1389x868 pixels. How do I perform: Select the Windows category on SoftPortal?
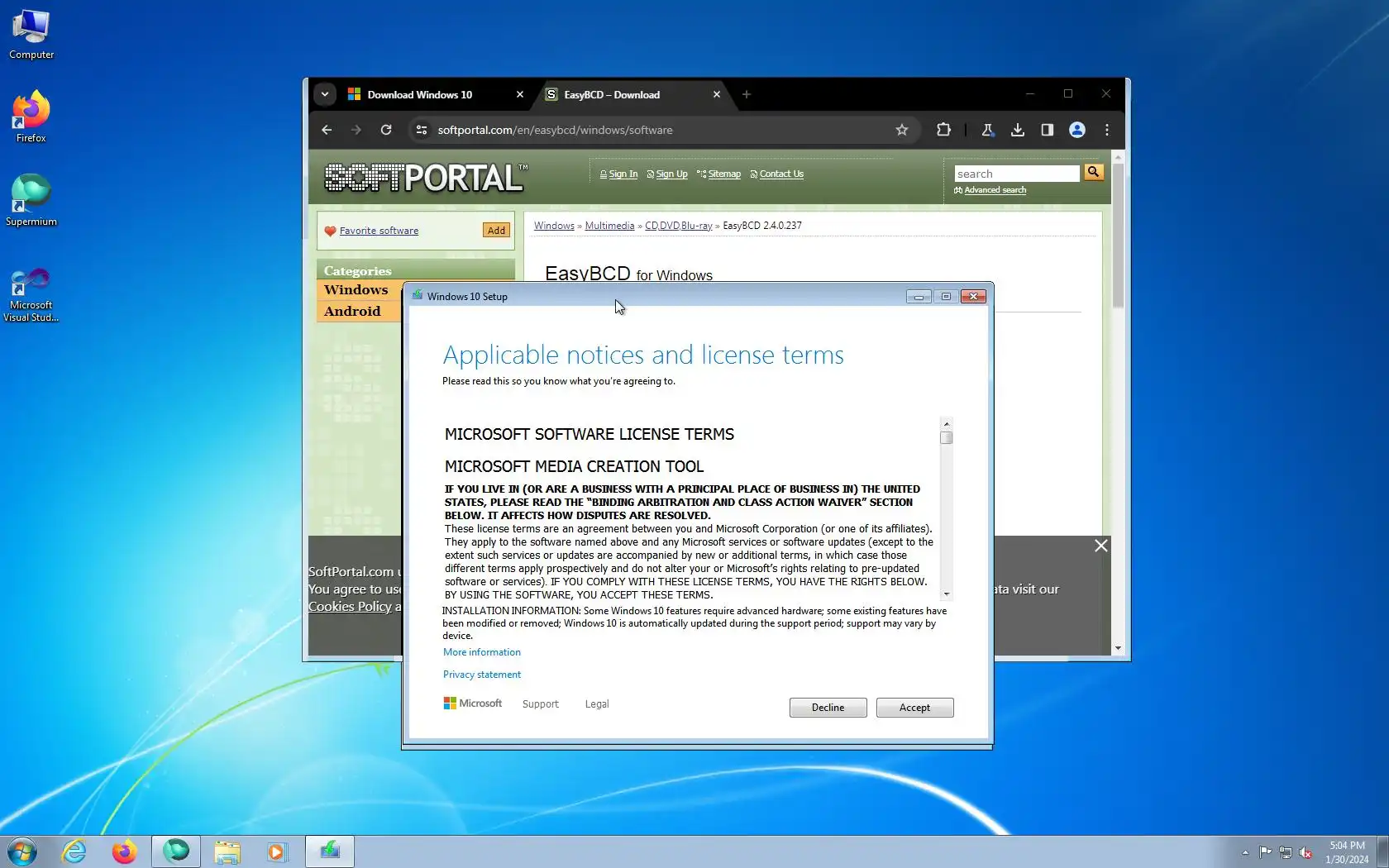coord(356,290)
